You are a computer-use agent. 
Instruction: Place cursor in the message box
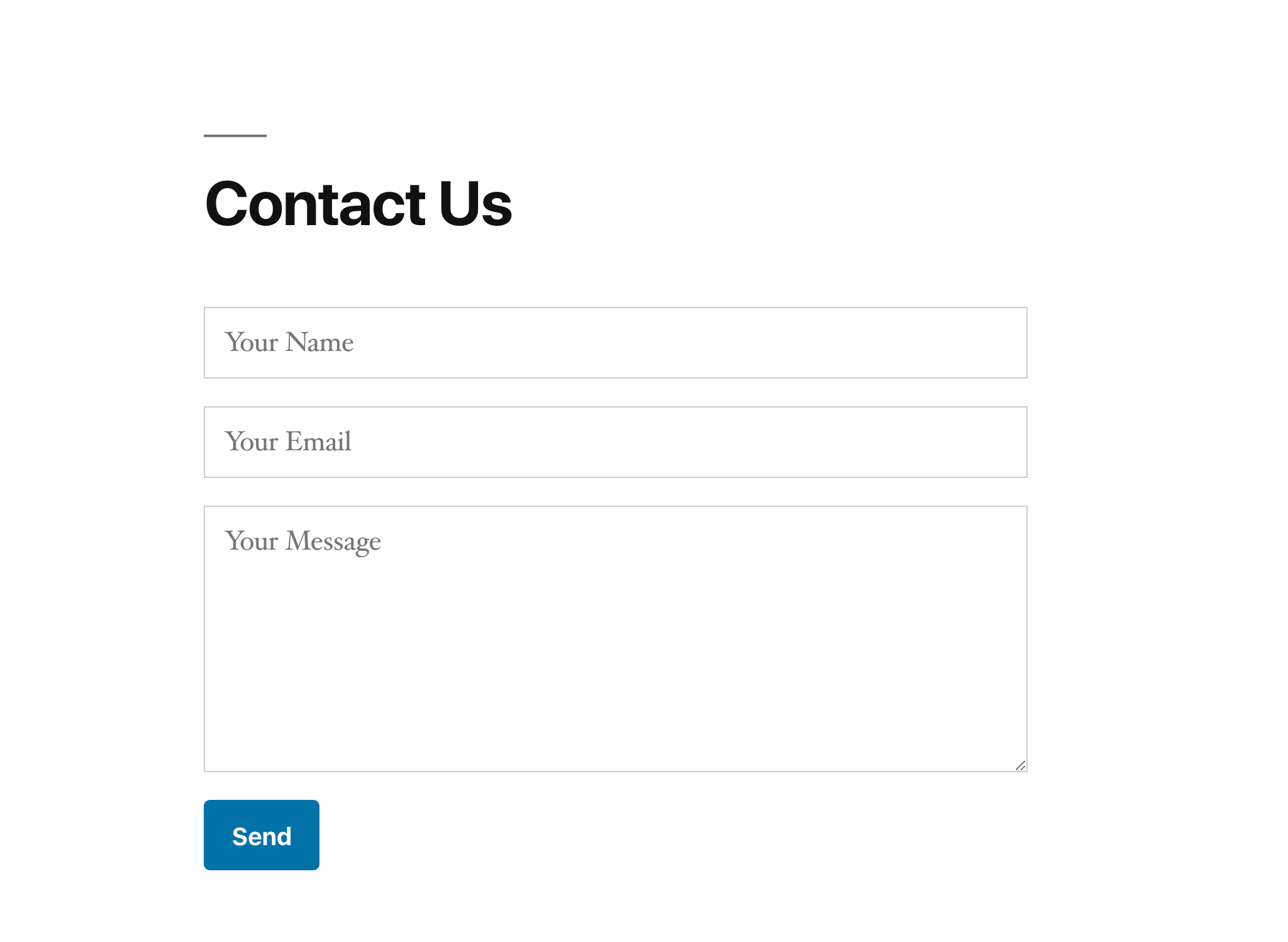click(x=615, y=639)
